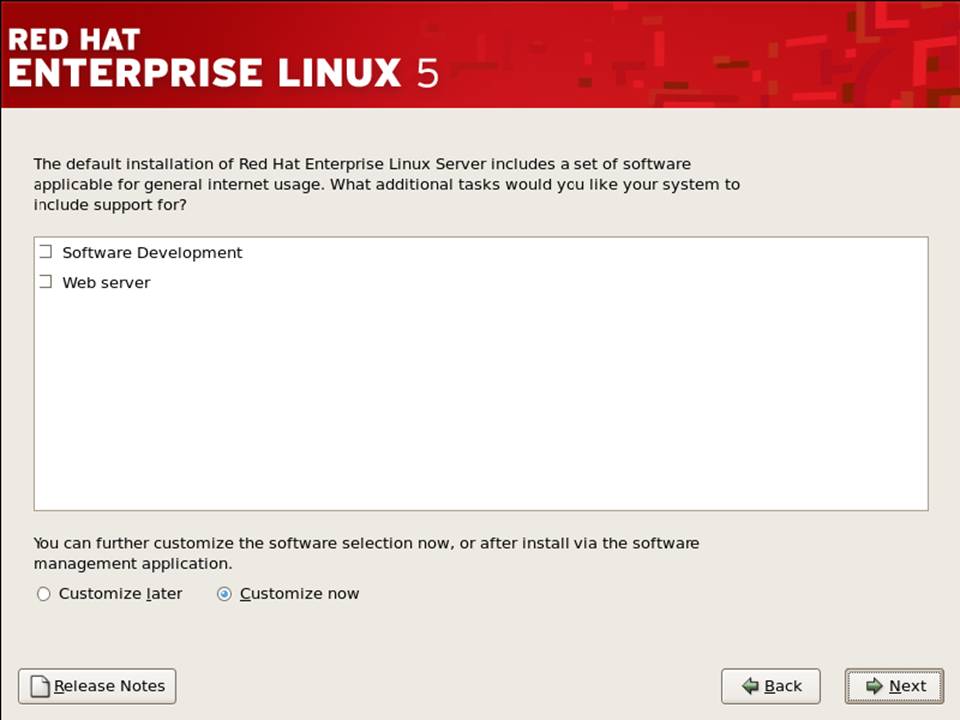Click inside the empty package selection list
The width and height of the screenshot is (960, 720).
point(480,400)
